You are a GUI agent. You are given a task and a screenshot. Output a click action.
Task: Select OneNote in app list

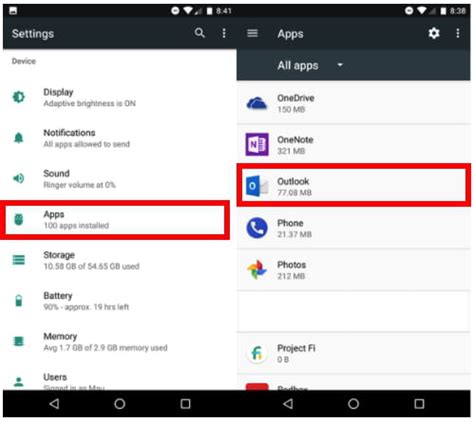pyautogui.click(x=353, y=145)
